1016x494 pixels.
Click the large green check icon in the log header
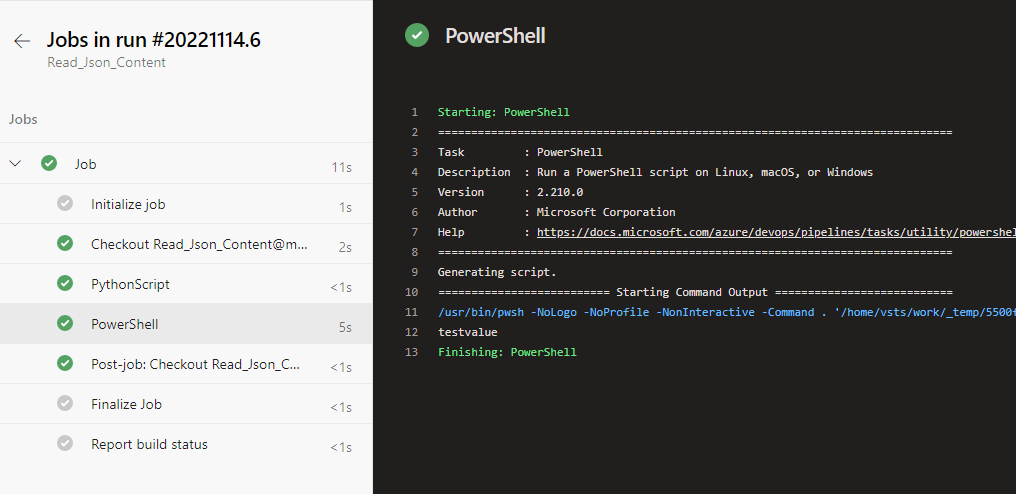coord(417,35)
